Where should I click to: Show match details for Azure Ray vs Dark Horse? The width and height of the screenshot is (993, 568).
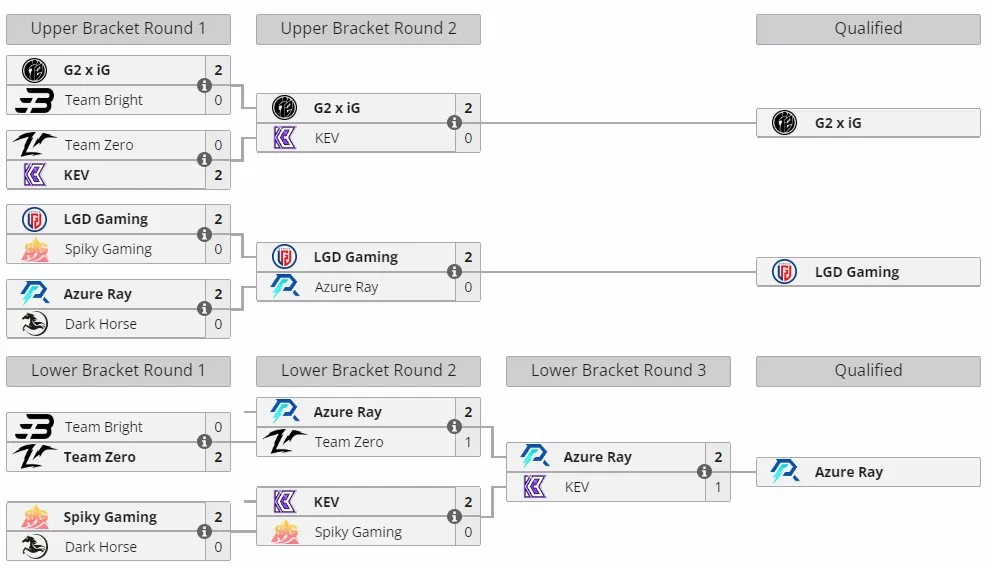pos(204,308)
